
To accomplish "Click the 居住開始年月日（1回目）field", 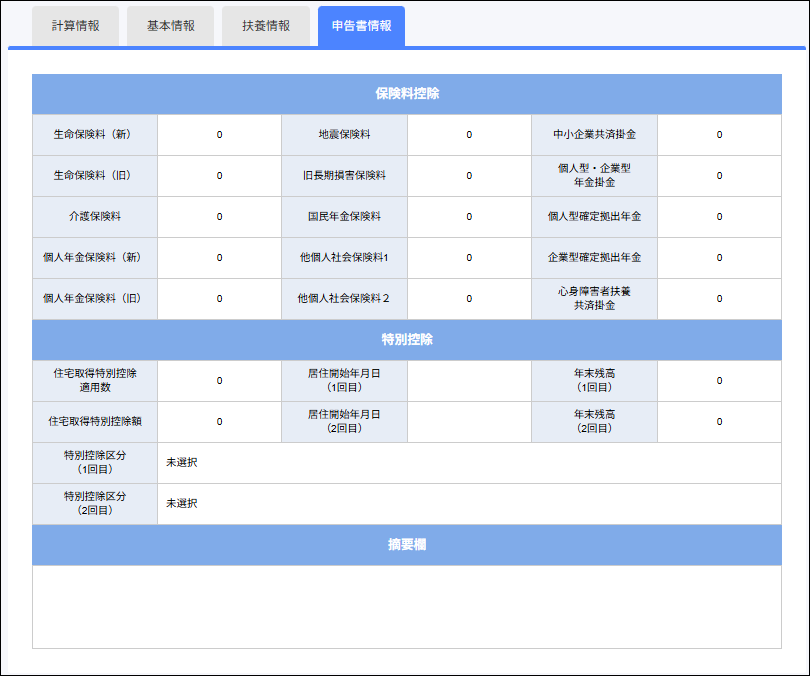I will (469, 380).
